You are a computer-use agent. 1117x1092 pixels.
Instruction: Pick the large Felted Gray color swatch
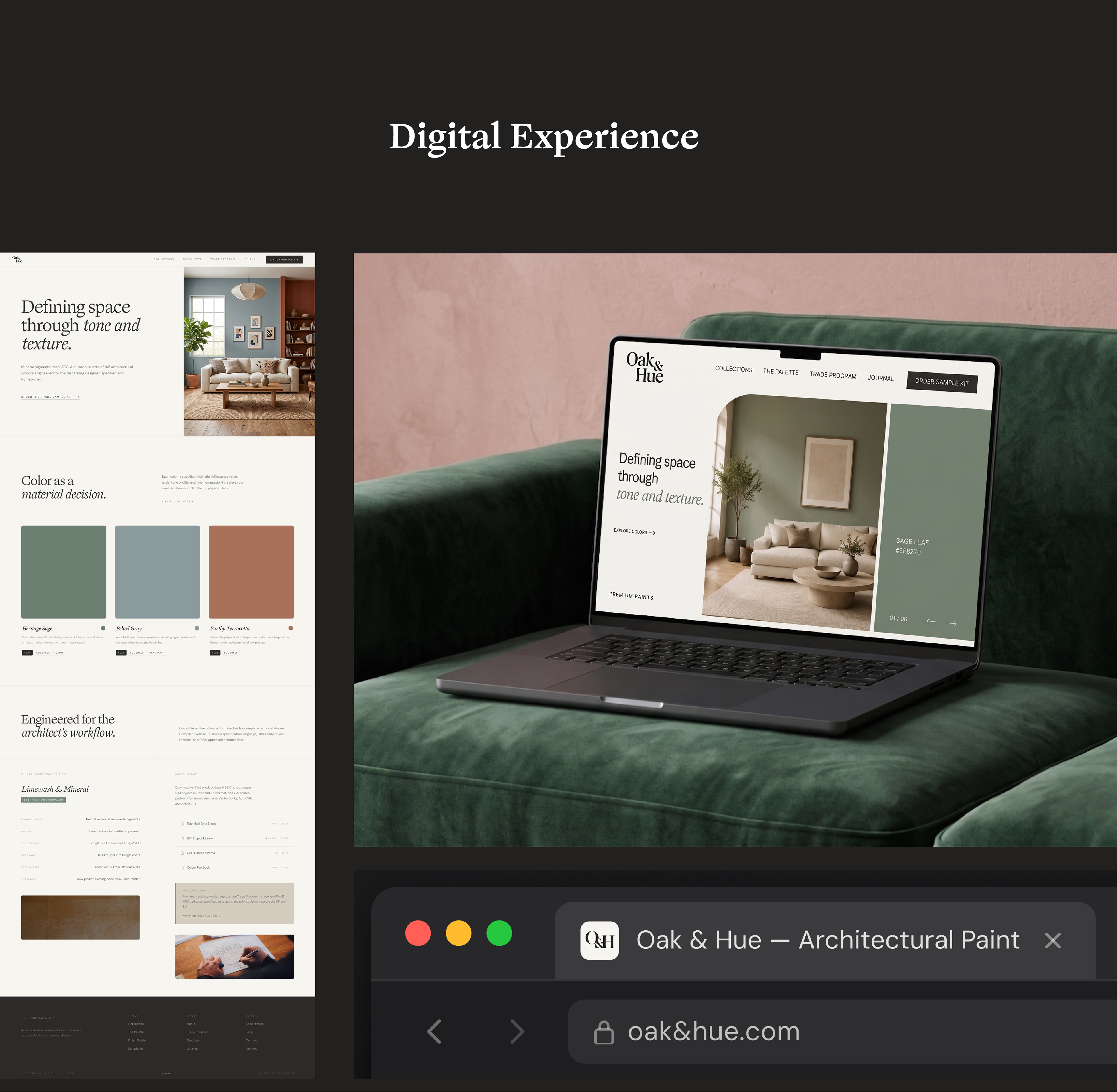point(157,572)
